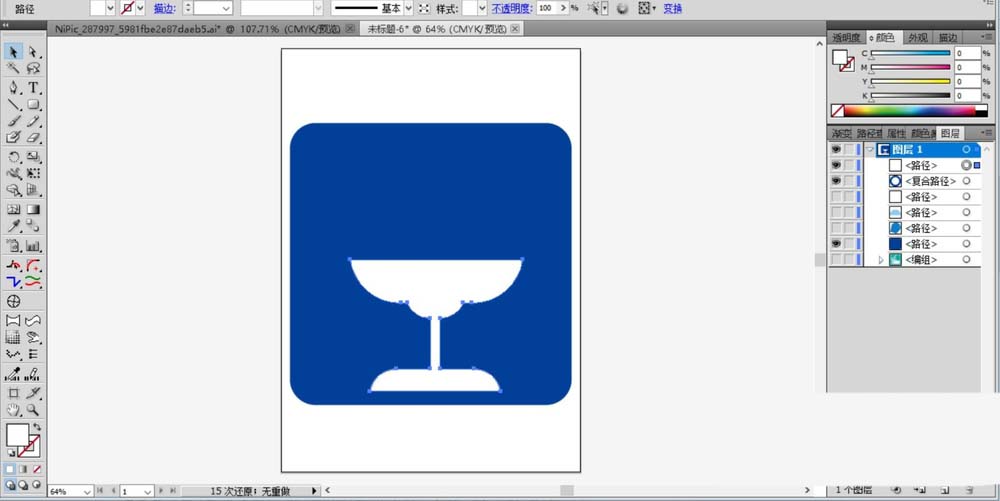
Task: Click the 描边 link in control bar
Action: pos(164,8)
